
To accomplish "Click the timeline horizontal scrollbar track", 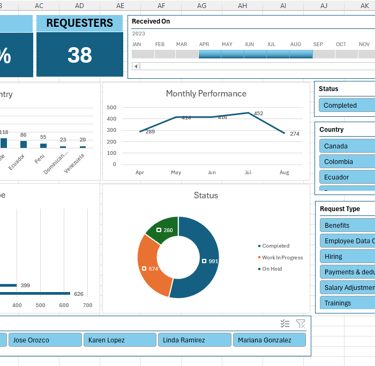I will pos(257,66).
